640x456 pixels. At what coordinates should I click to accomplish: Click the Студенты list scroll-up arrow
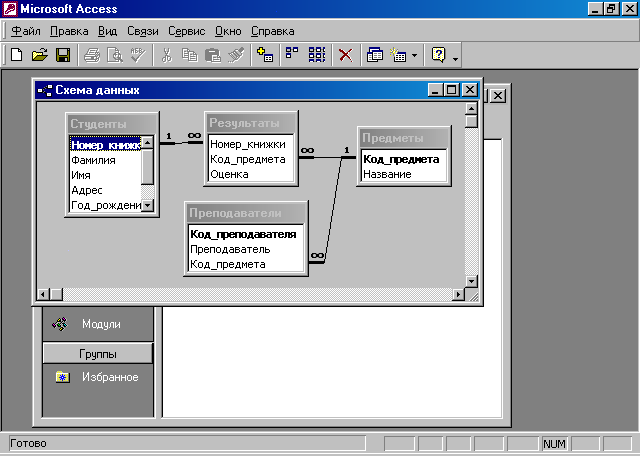pyautogui.click(x=147, y=142)
